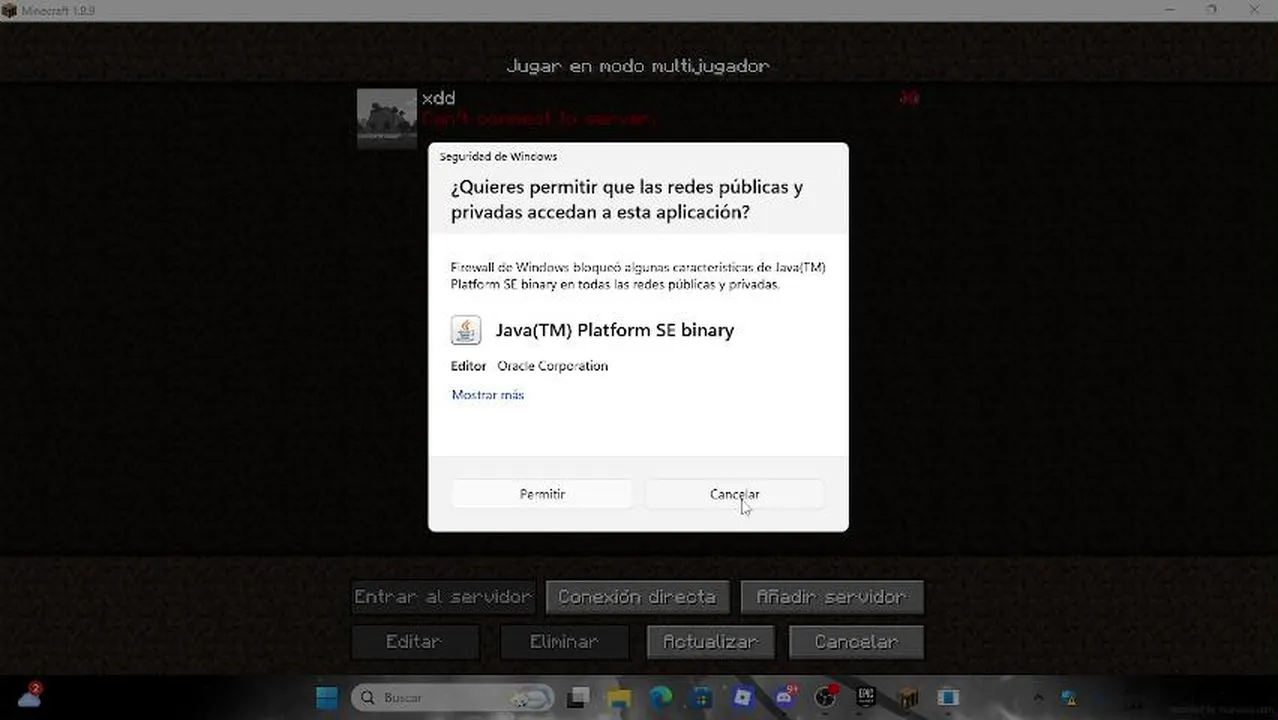Launch Microsoft Edge from the taskbar

point(661,697)
